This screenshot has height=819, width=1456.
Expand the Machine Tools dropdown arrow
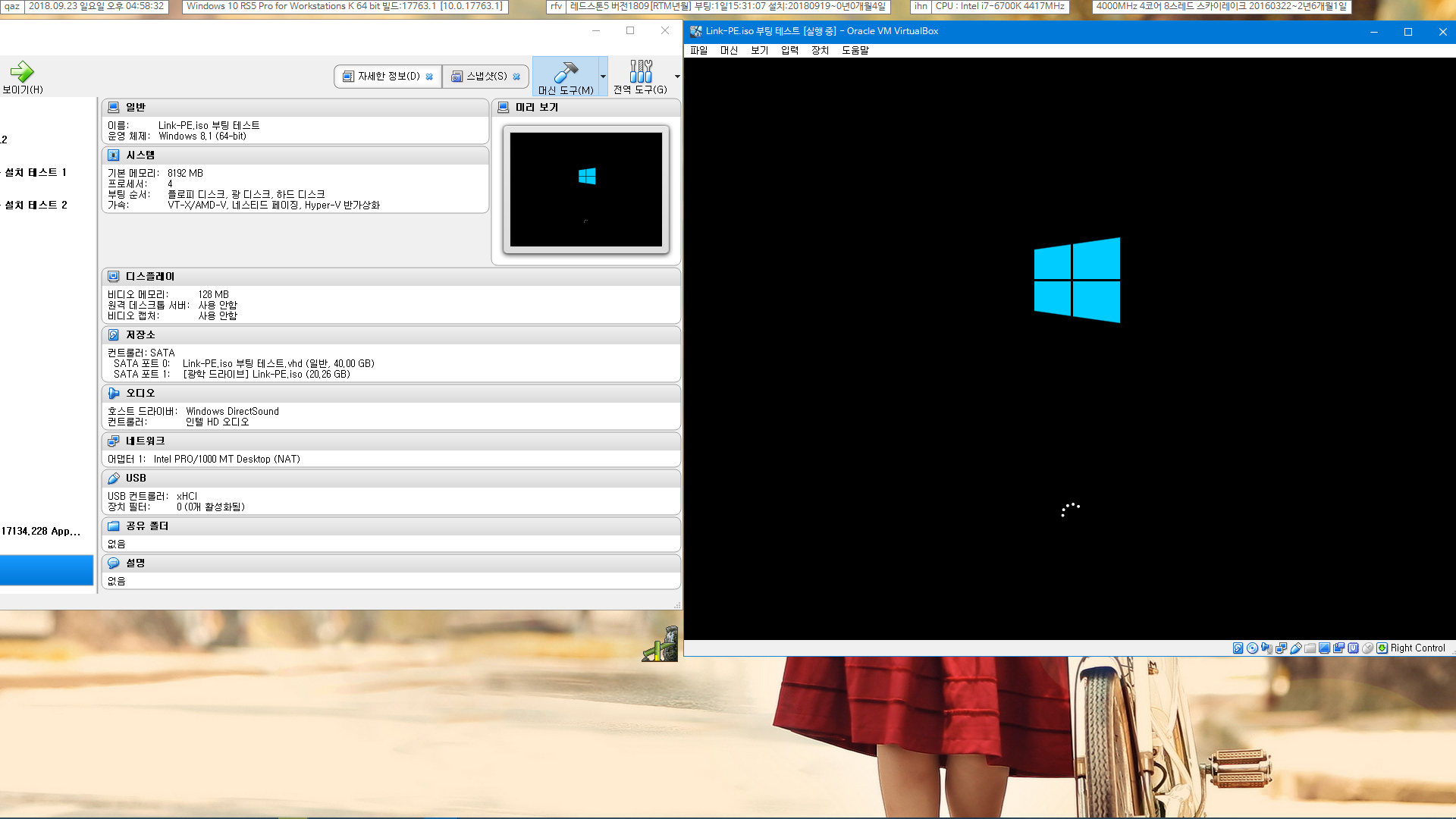pos(604,77)
